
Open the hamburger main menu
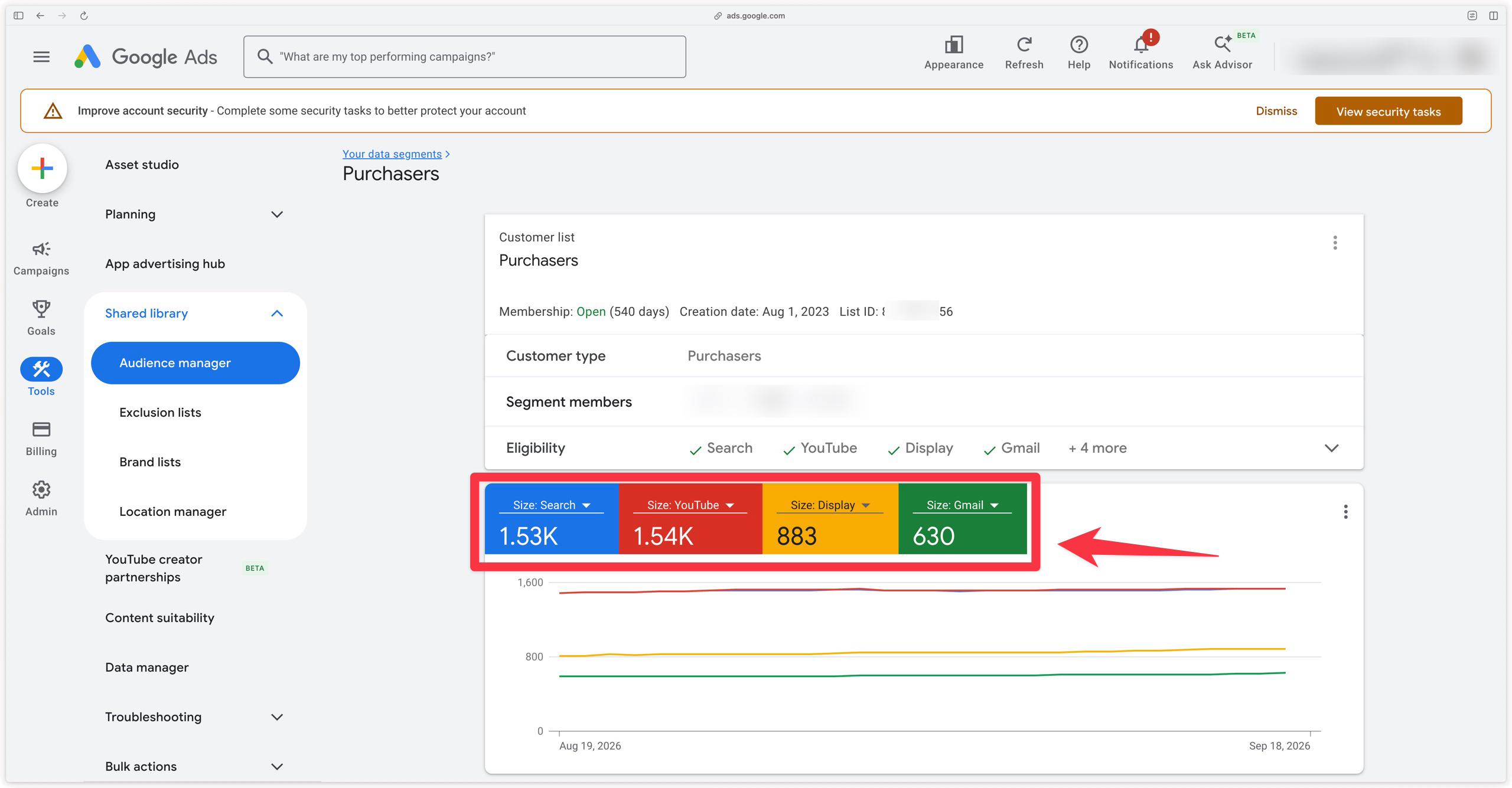coord(41,57)
